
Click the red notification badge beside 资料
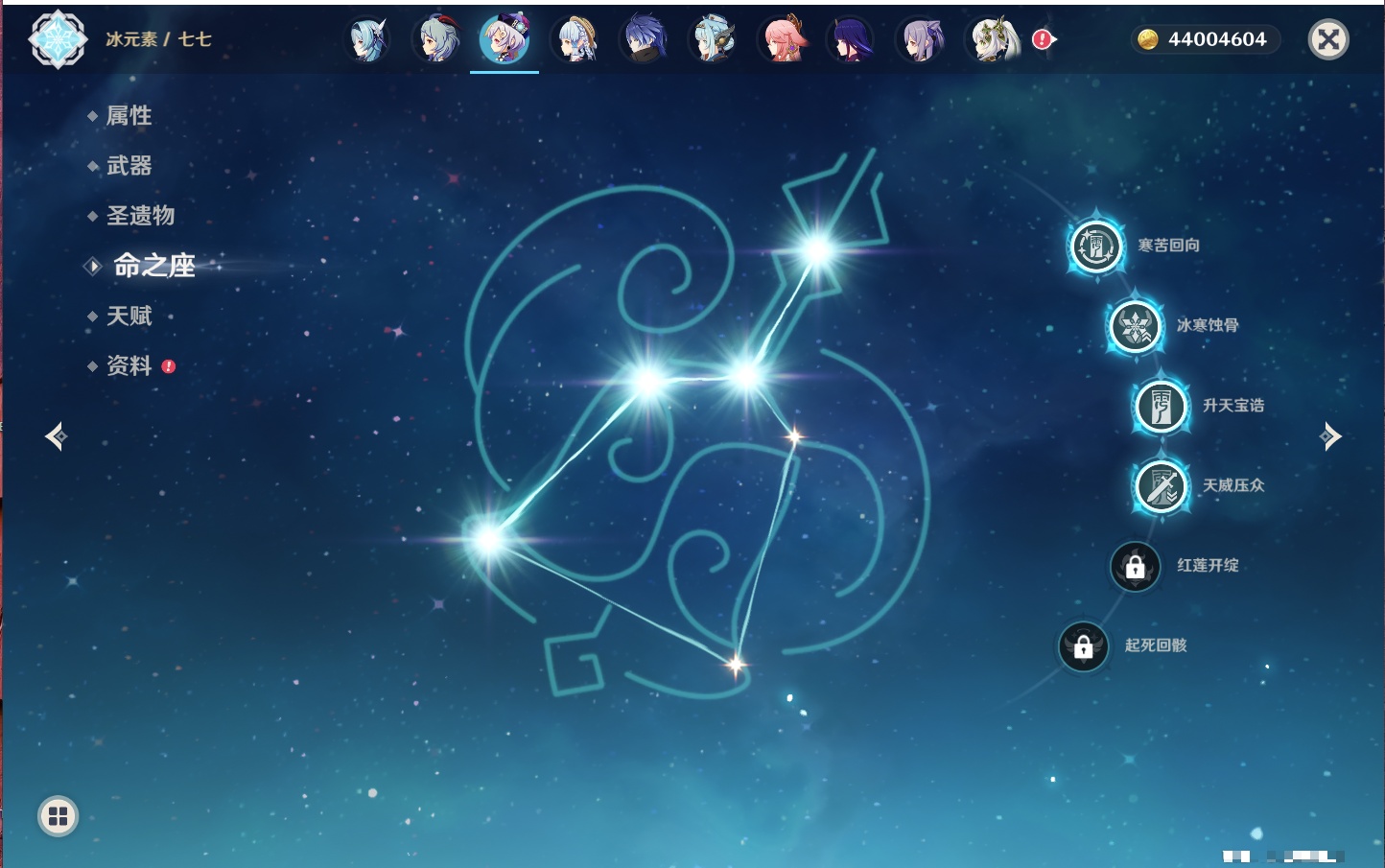pyautogui.click(x=169, y=366)
